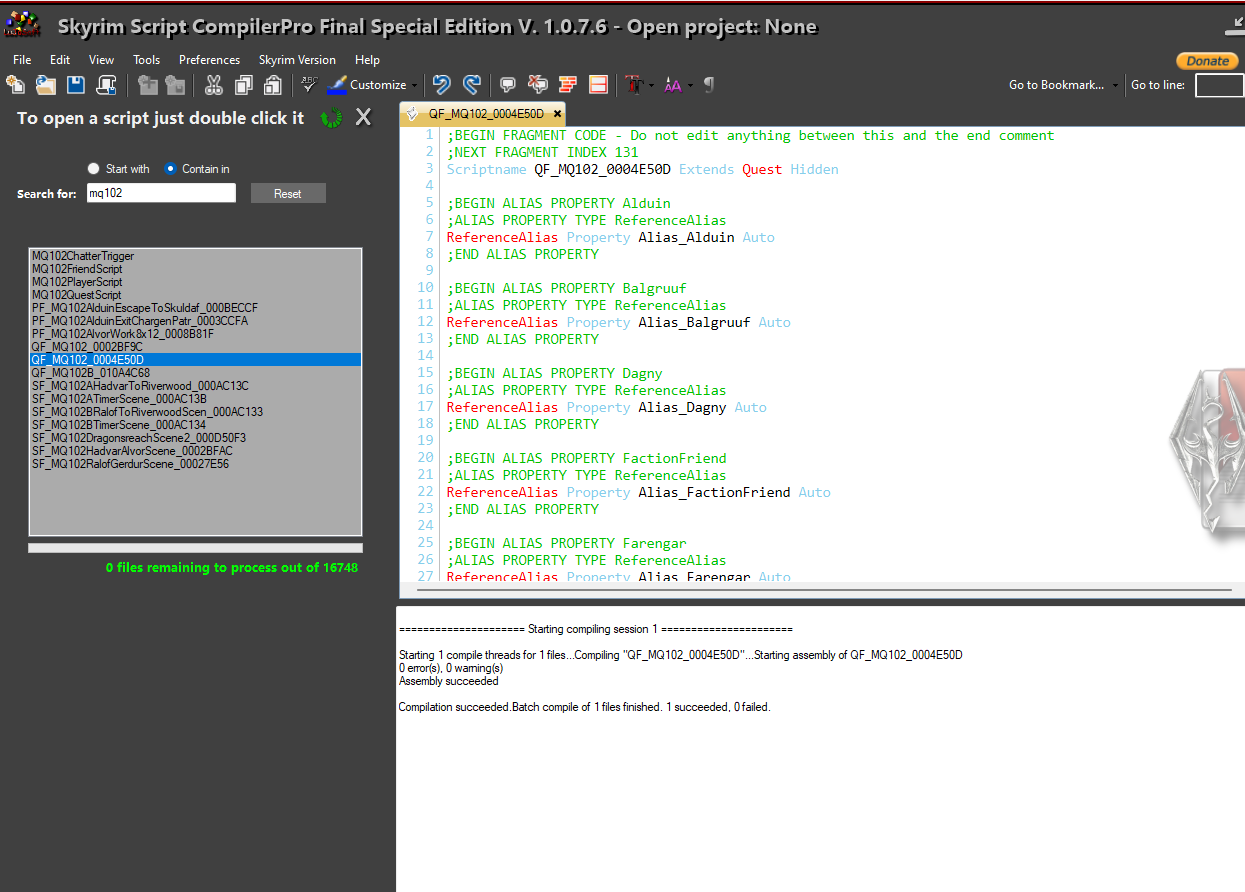Open the Help menu
Image resolution: width=1245 pixels, height=892 pixels.
click(x=367, y=60)
